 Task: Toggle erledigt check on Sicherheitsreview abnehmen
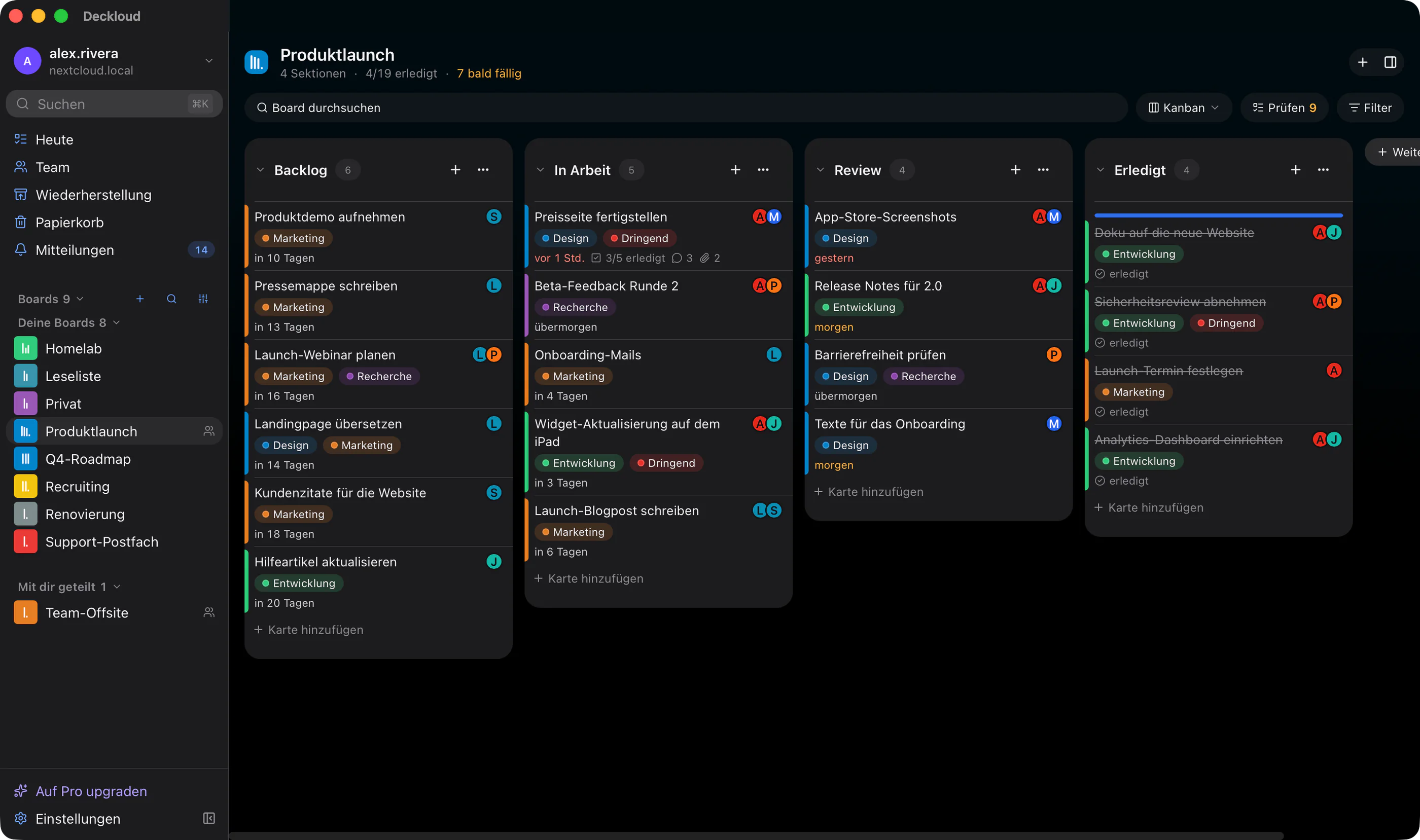[1100, 343]
